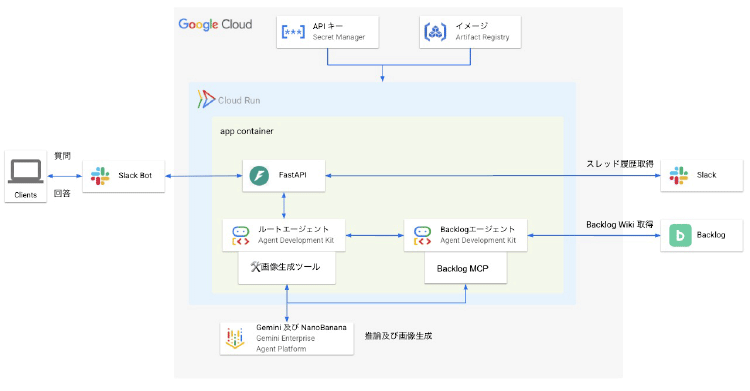Viewport: 750px width, 391px height.
Task: Select the FastAPI label
Action: click(293, 175)
